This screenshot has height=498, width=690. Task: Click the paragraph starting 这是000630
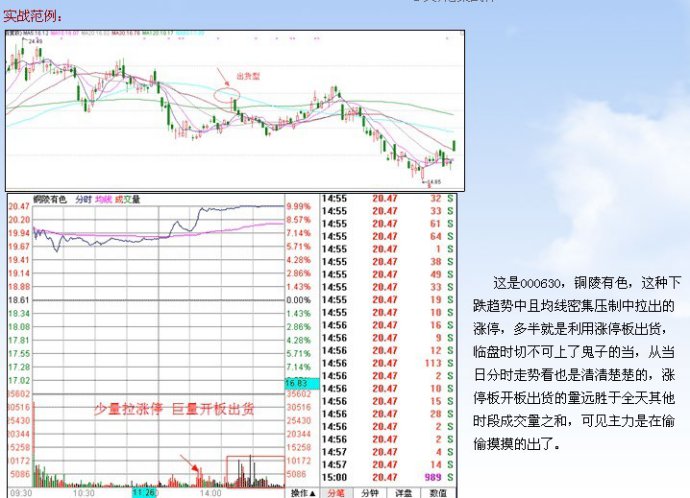(576, 363)
